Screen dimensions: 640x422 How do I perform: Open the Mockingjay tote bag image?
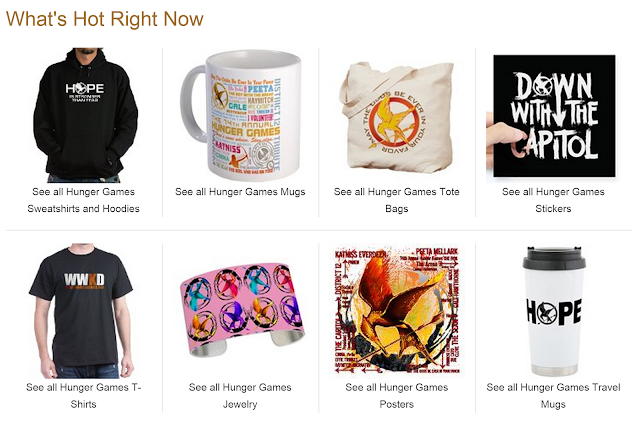(x=396, y=117)
